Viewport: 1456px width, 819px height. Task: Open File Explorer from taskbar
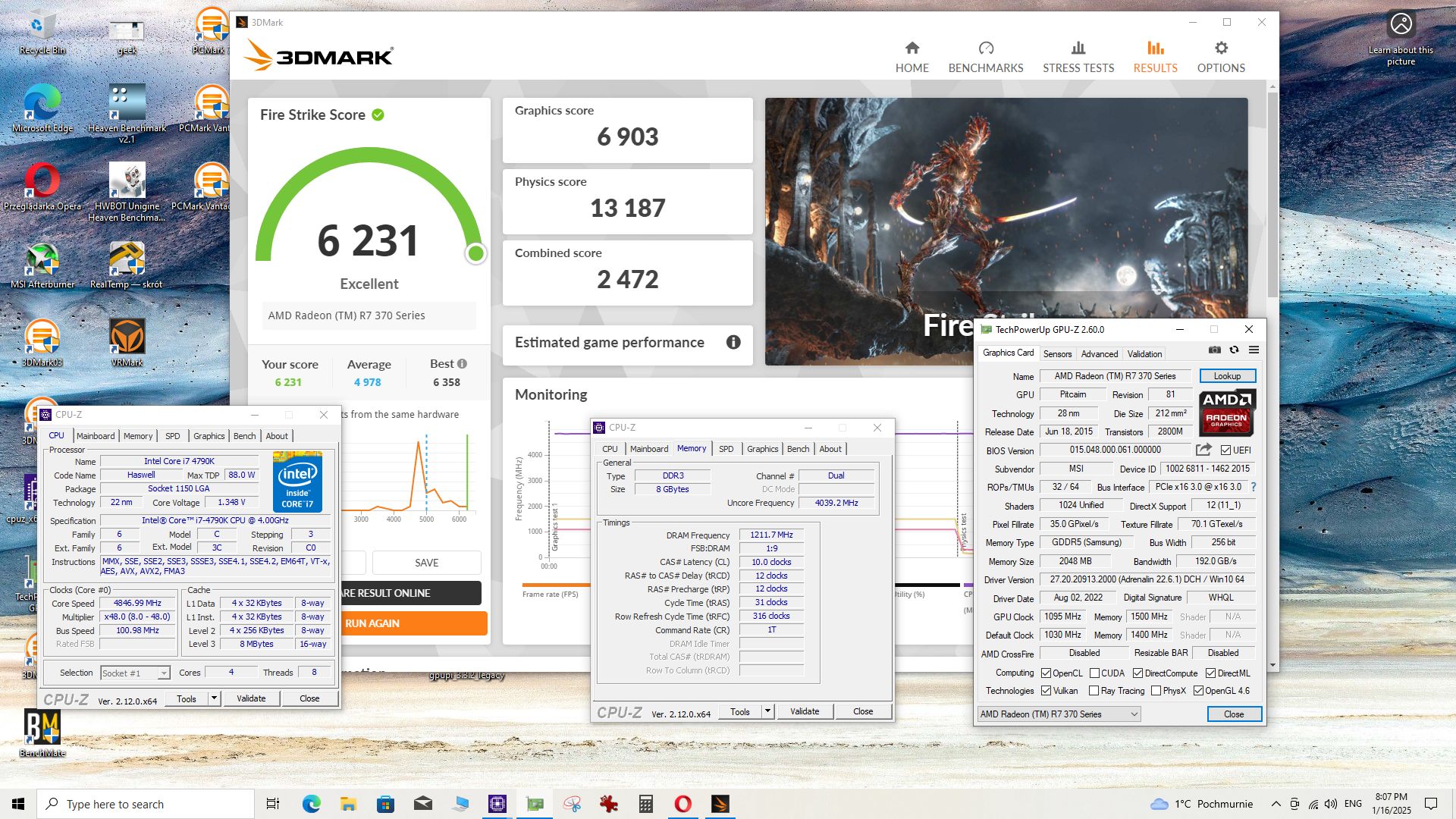pos(348,804)
